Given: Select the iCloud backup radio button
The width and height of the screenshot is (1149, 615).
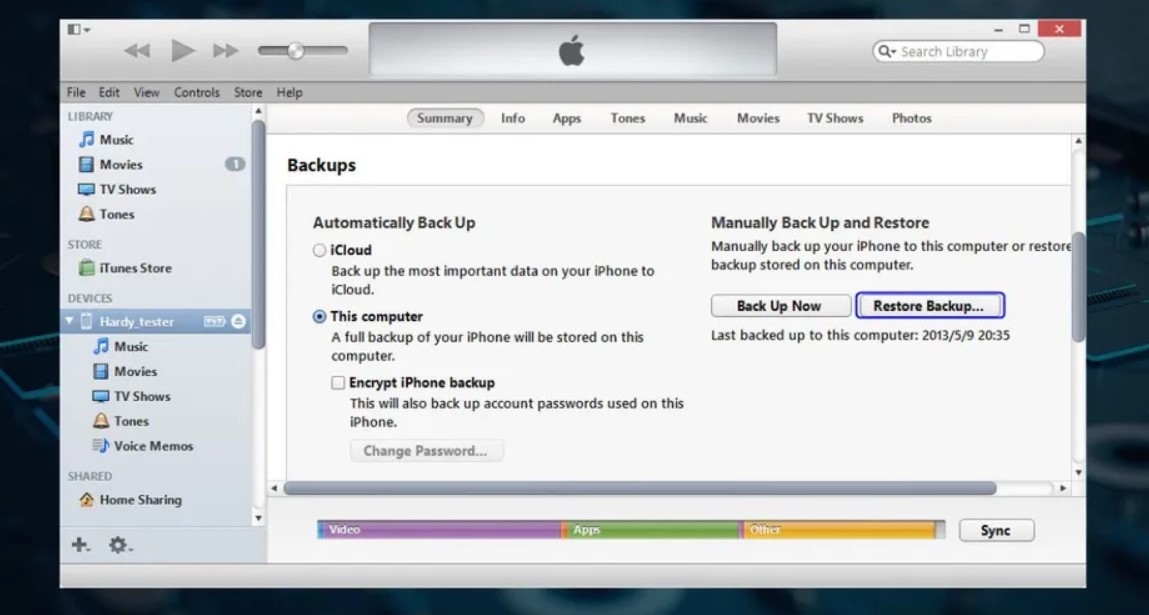Looking at the screenshot, I should (x=319, y=250).
